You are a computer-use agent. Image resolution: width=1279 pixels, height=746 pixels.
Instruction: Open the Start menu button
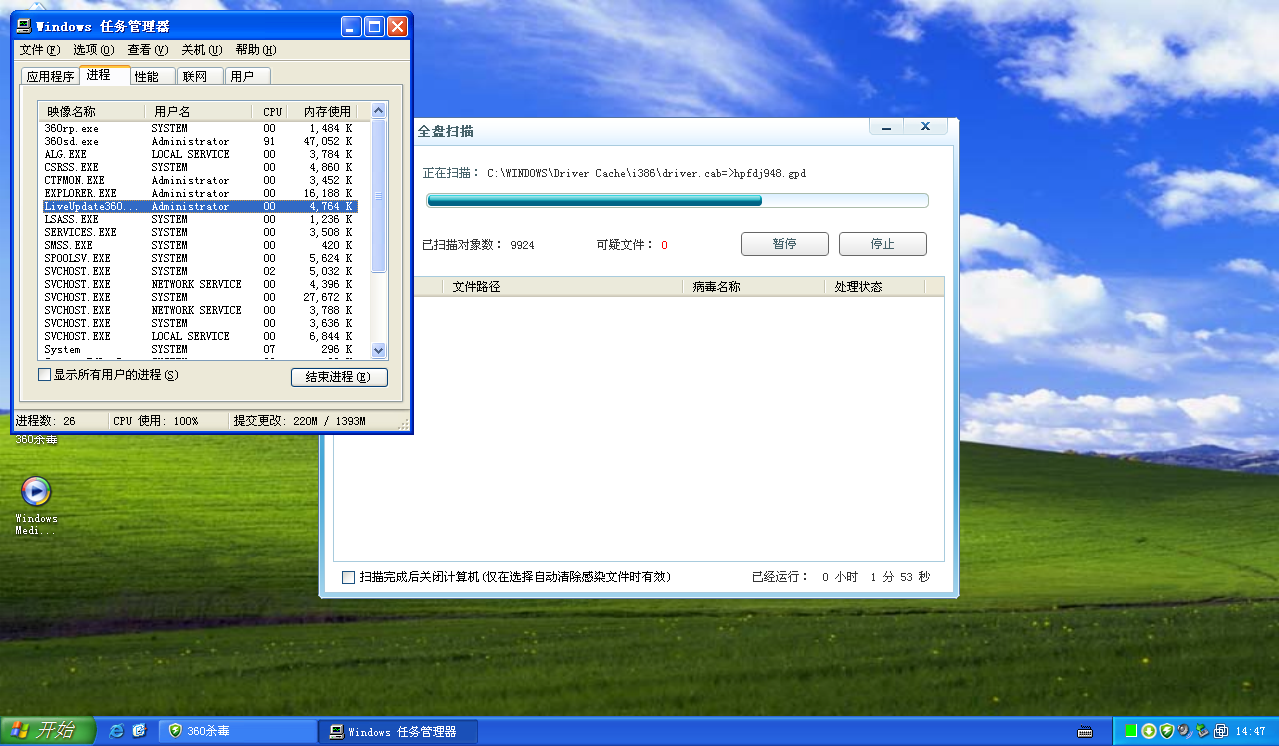coord(47,731)
